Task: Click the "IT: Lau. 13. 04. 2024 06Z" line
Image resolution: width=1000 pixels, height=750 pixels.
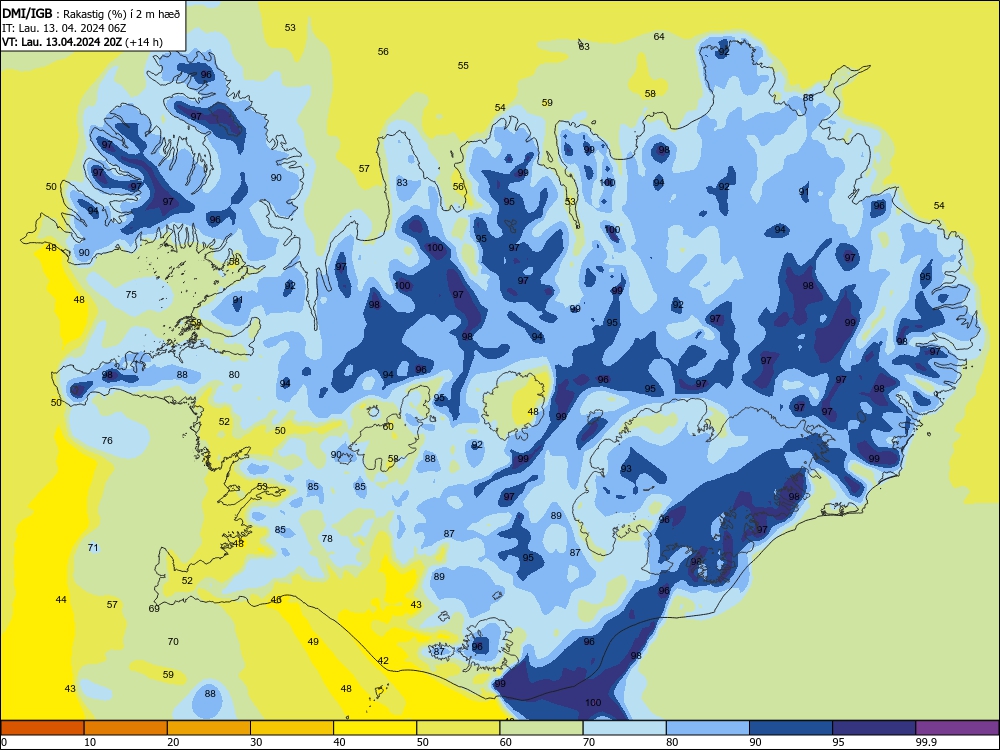Action: (x=64, y=28)
